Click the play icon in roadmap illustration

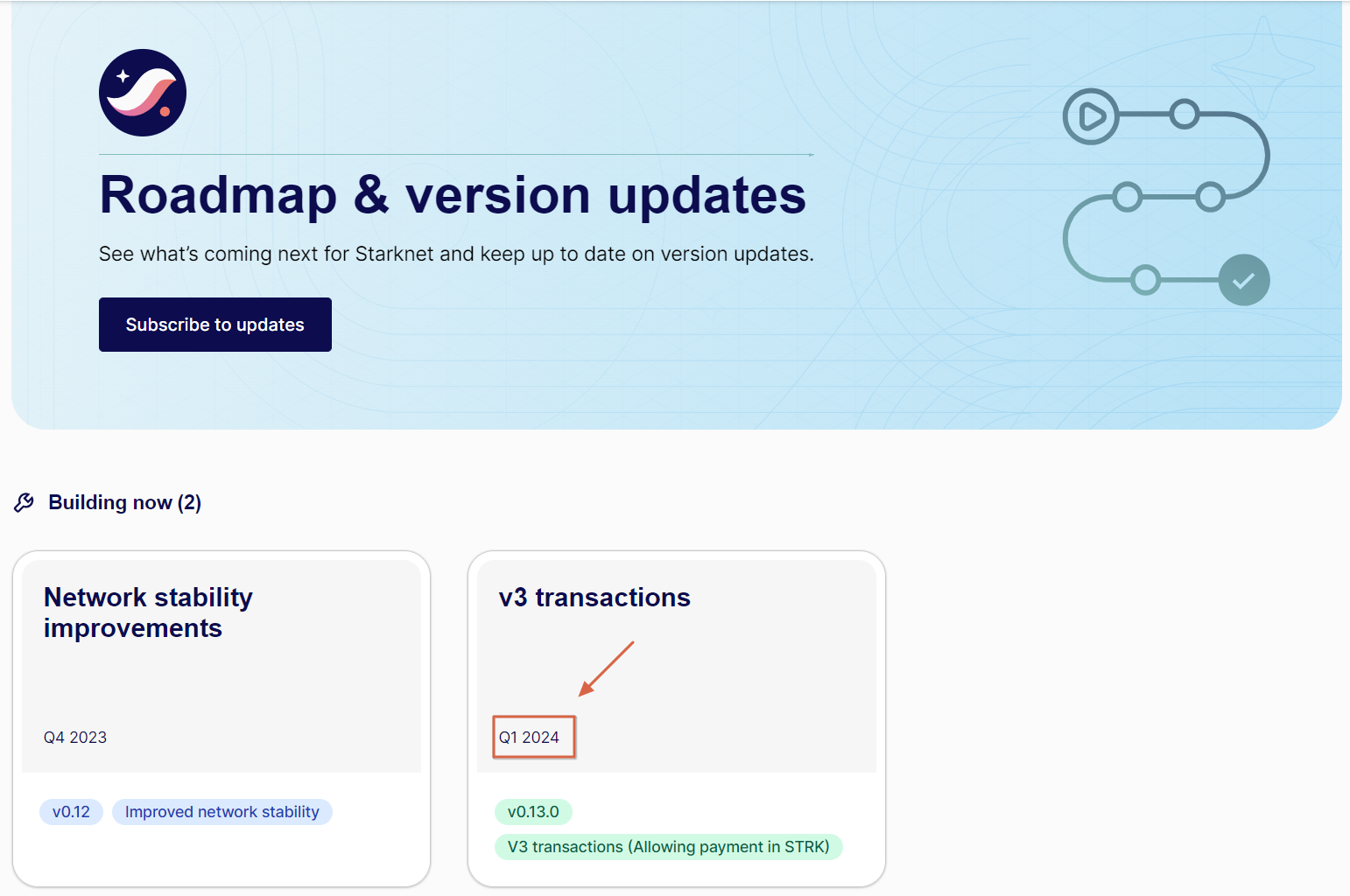pyautogui.click(x=1091, y=116)
